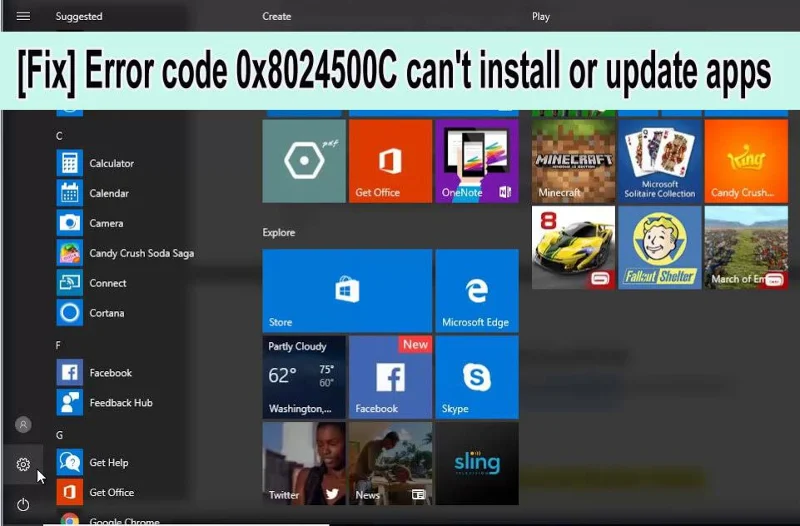The width and height of the screenshot is (800, 526).
Task: Open the hexagon app tile beside Get Office
Action: coord(304,161)
